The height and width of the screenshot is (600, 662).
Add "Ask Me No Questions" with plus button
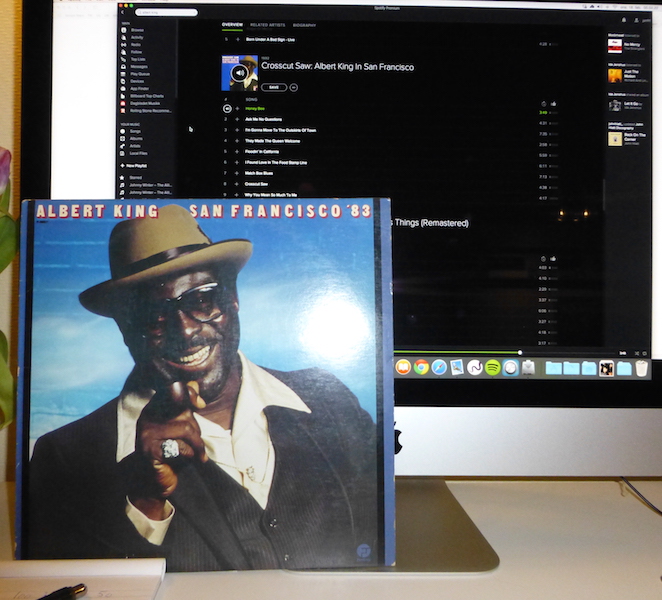click(x=237, y=119)
